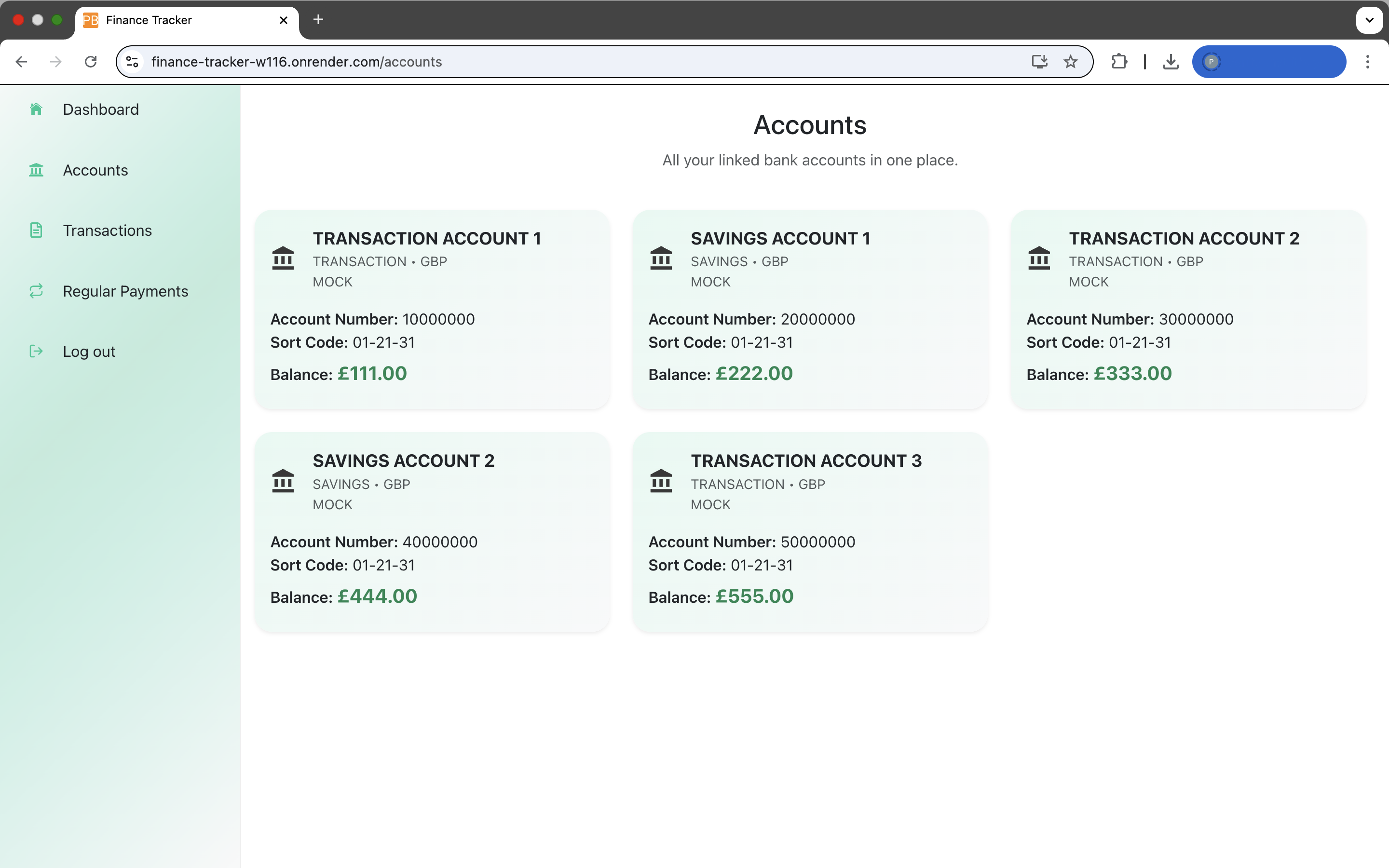Click the Transactions document icon in sidebar
This screenshot has width=1389, height=868.
click(36, 230)
